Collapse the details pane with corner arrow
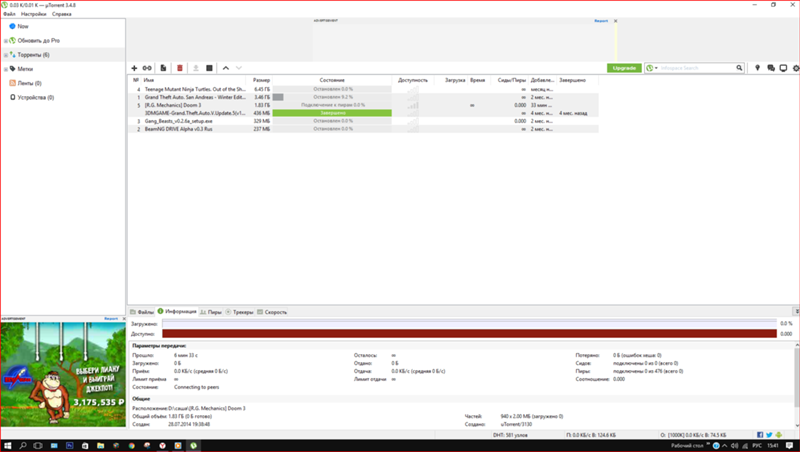Image resolution: width=800 pixels, height=452 pixels. click(x=797, y=311)
